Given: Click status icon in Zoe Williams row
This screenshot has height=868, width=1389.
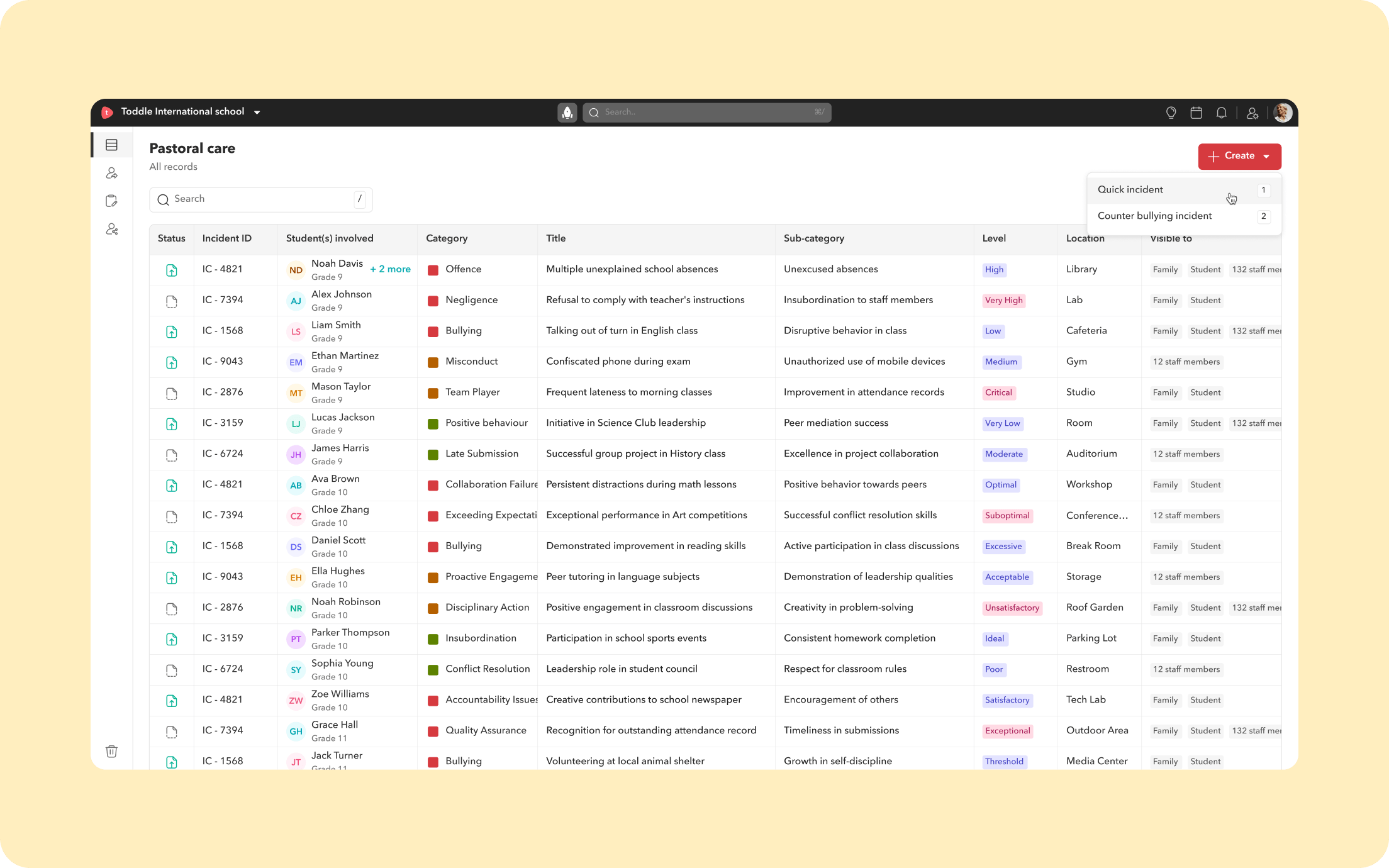Looking at the screenshot, I should pos(172,701).
